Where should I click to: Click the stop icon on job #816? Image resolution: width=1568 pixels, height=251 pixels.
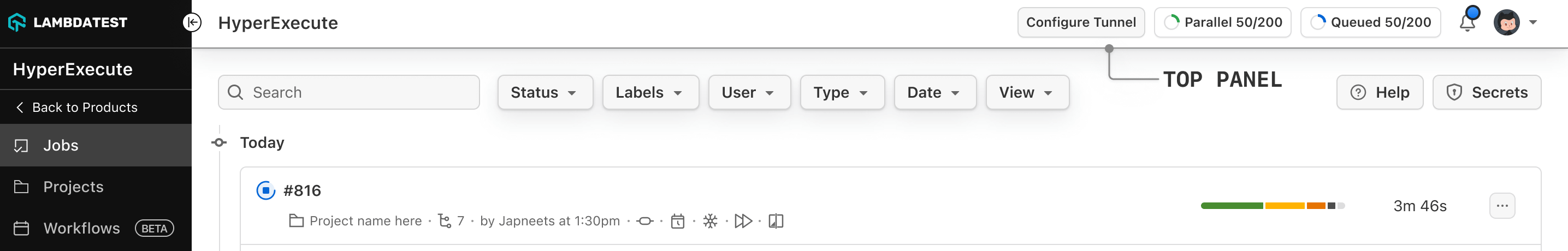point(265,190)
